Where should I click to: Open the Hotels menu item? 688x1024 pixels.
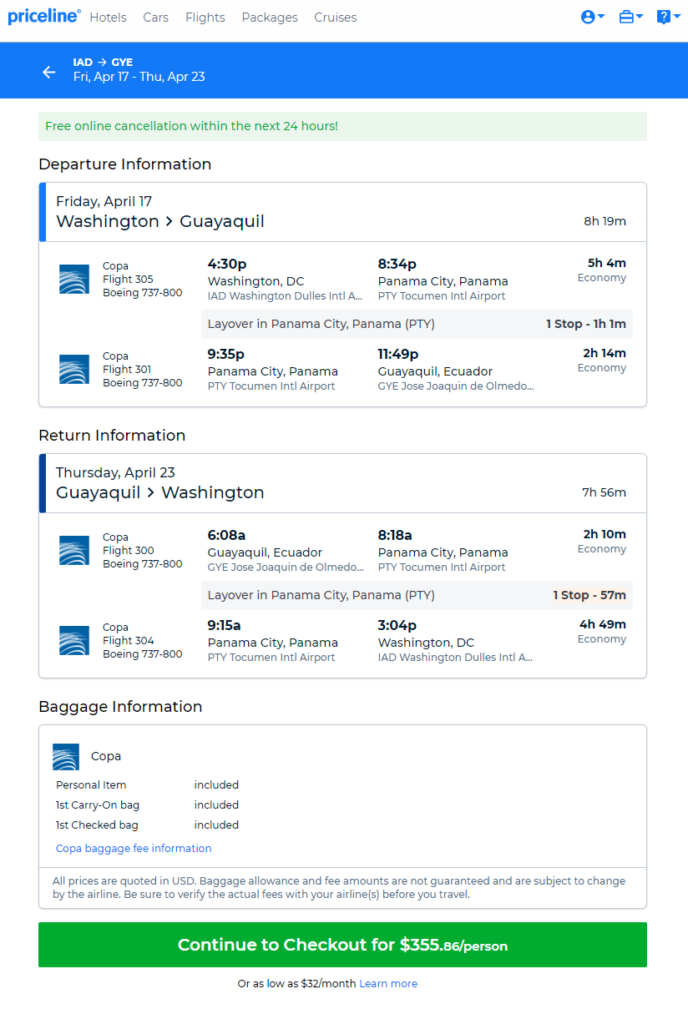pyautogui.click(x=108, y=18)
